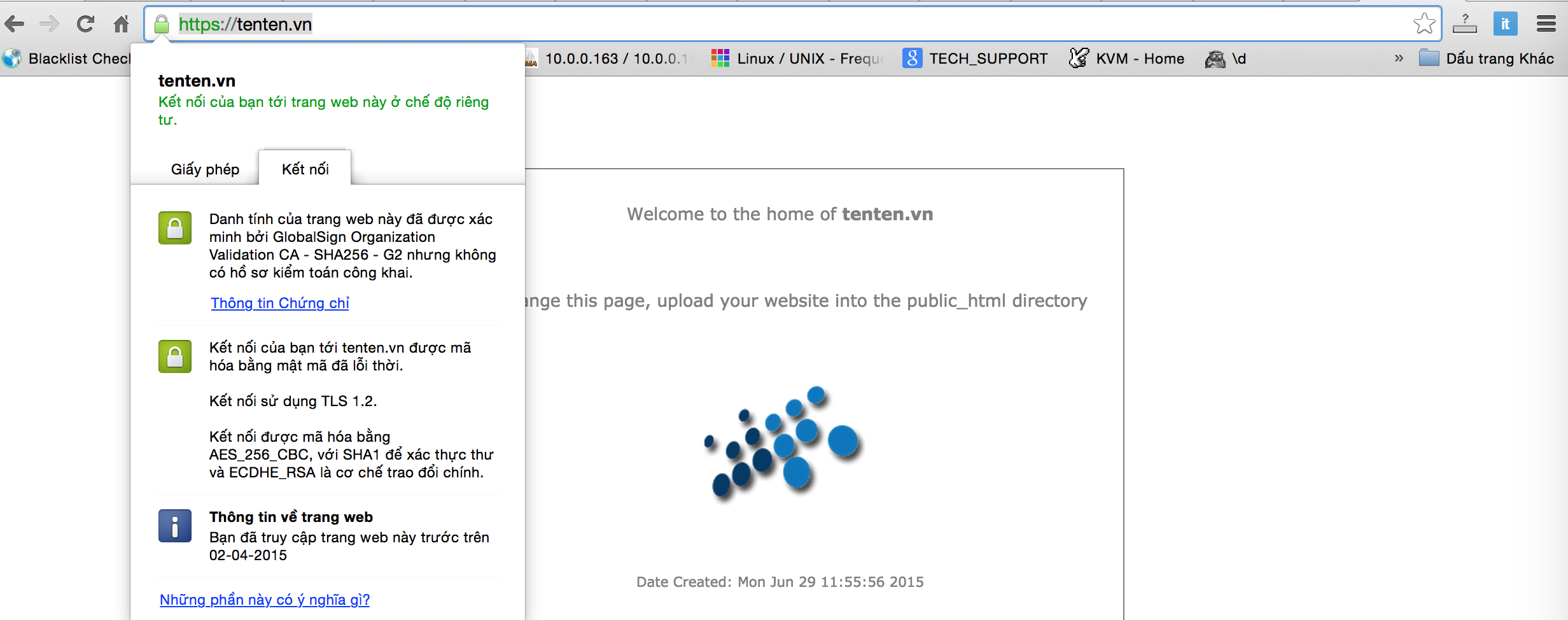Click the 'Date Created: Mon Jun 29' text
Screen dimensions: 1568x620
780,582
